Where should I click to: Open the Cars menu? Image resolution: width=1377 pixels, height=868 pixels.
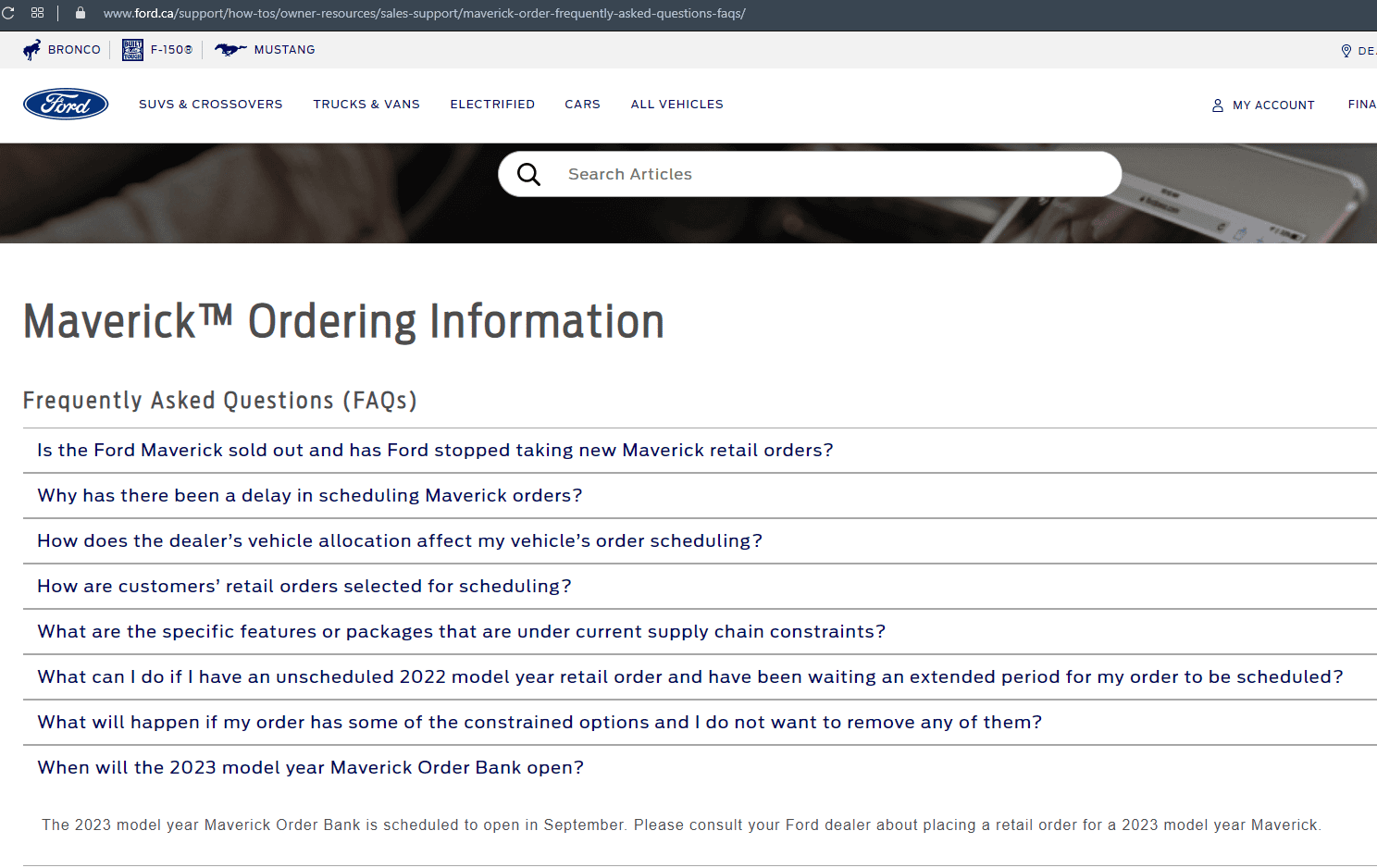tap(583, 105)
